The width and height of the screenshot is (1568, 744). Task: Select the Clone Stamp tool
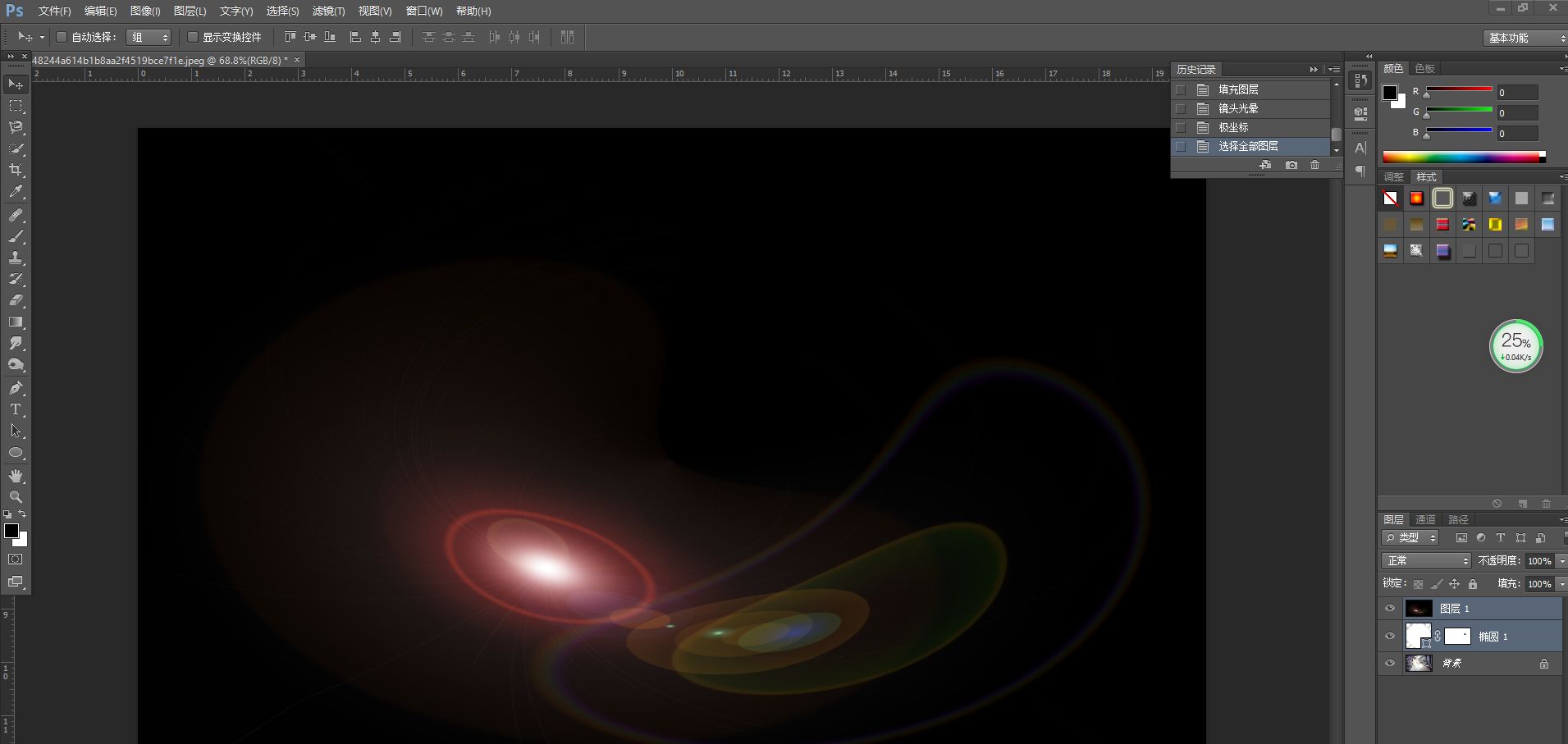[x=16, y=258]
